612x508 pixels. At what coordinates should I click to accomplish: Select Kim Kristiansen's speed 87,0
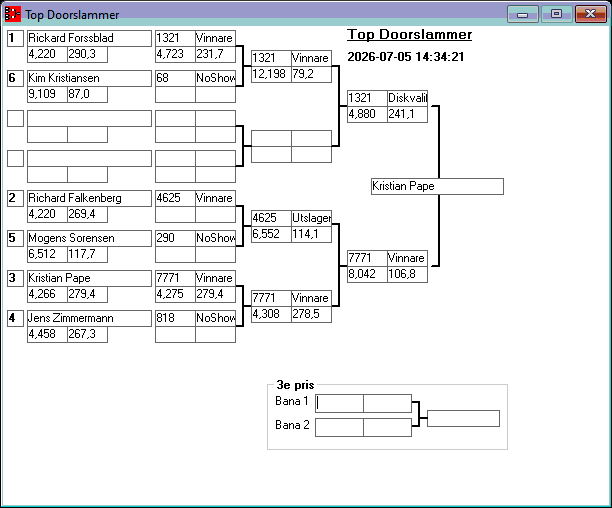tap(87, 94)
